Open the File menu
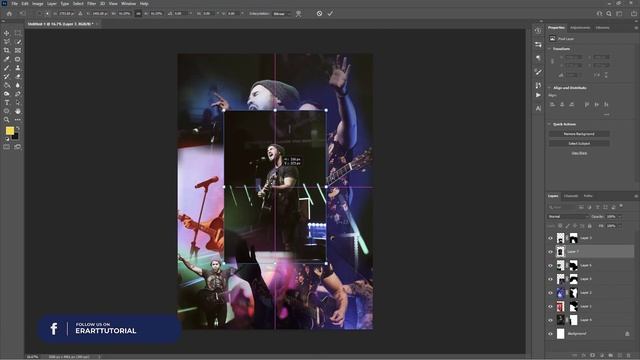 15,4
